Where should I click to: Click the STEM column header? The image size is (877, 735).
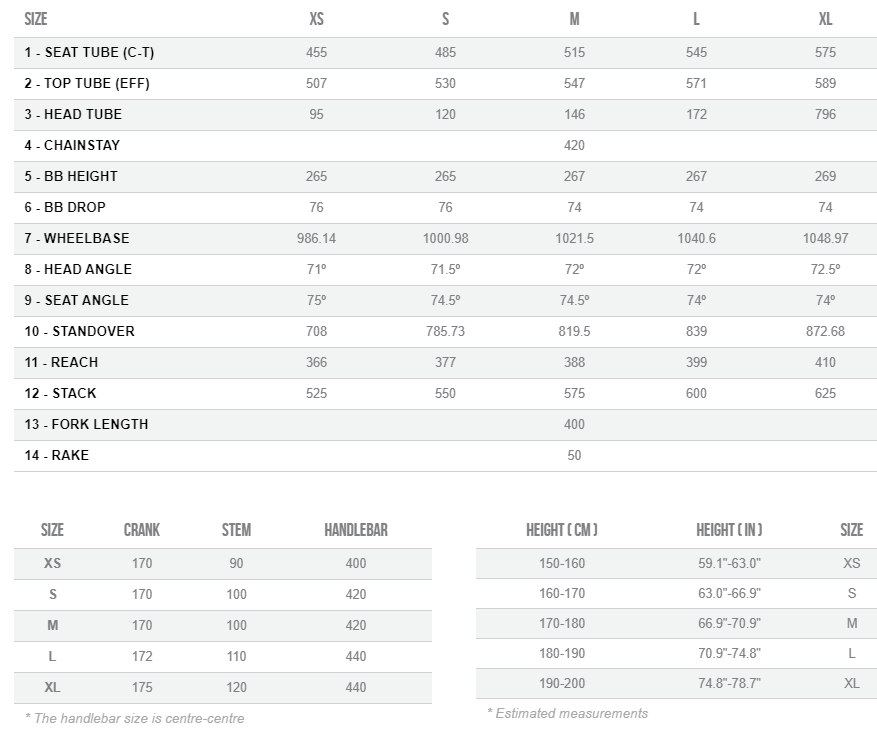pyautogui.click(x=236, y=530)
